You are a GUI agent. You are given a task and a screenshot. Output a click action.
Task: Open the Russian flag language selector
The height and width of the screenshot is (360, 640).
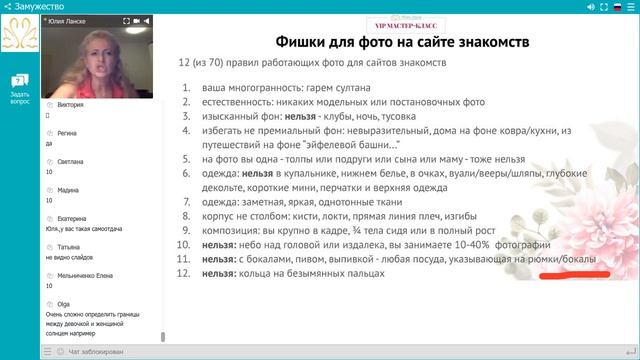(618, 7)
